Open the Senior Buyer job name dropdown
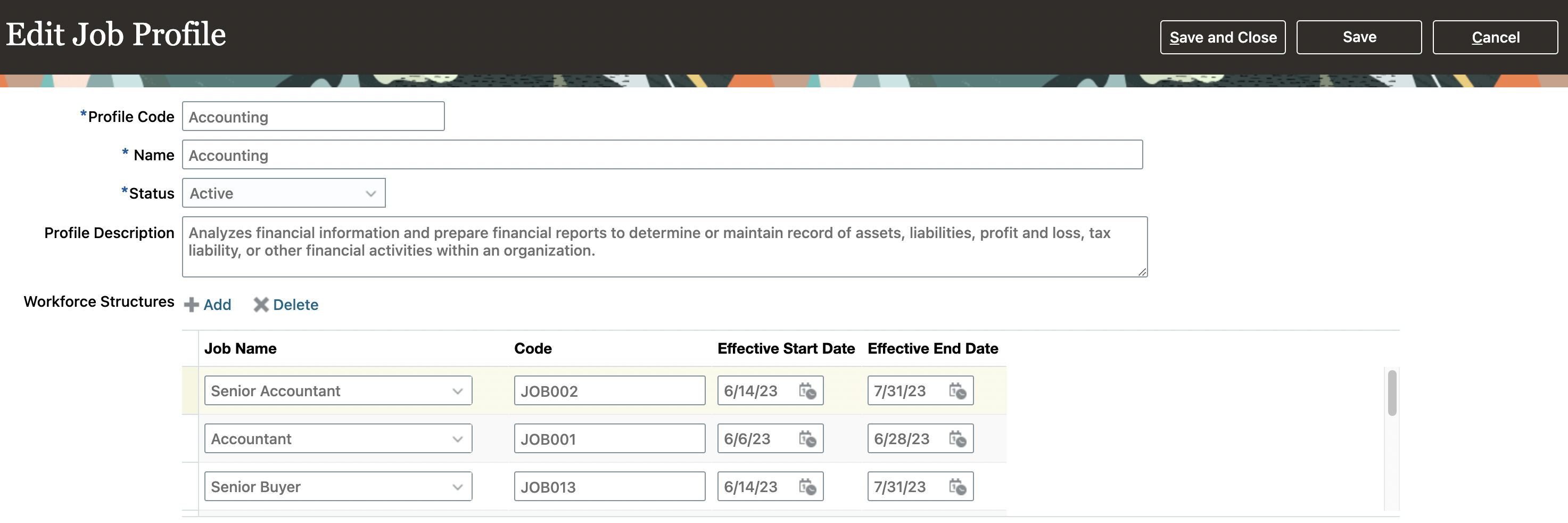Viewport: 1568px width, 523px height. coord(457,487)
